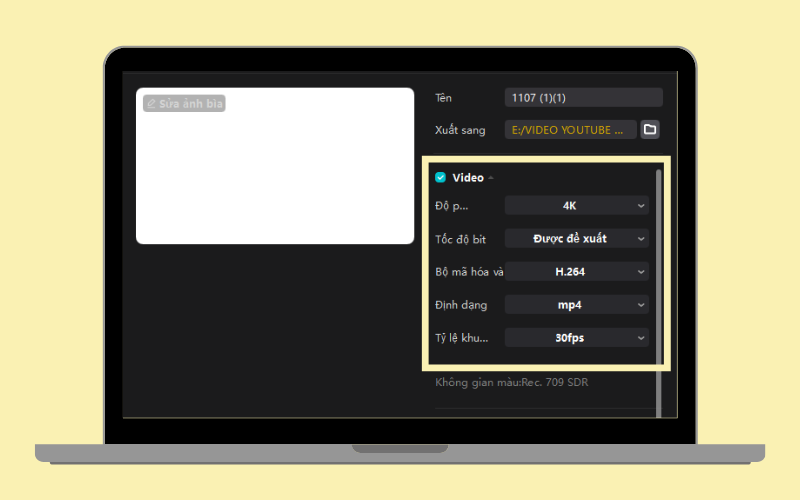This screenshot has height=500, width=800.
Task: Click the Video section heading
Action: click(x=468, y=178)
